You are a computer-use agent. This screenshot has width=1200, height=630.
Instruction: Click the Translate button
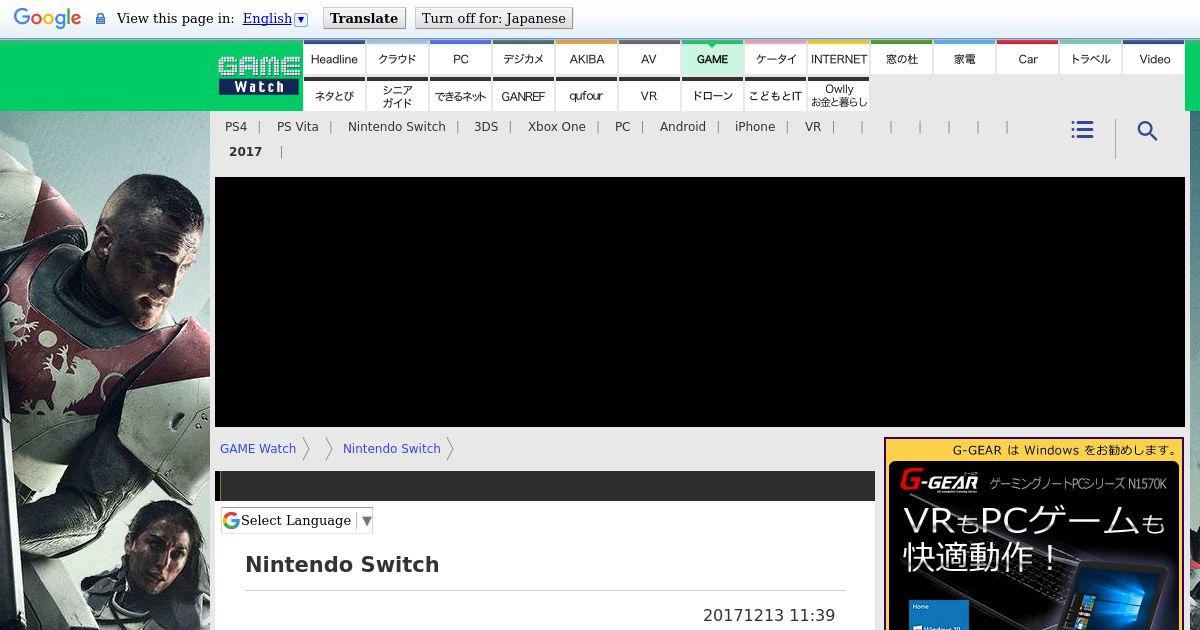click(364, 18)
